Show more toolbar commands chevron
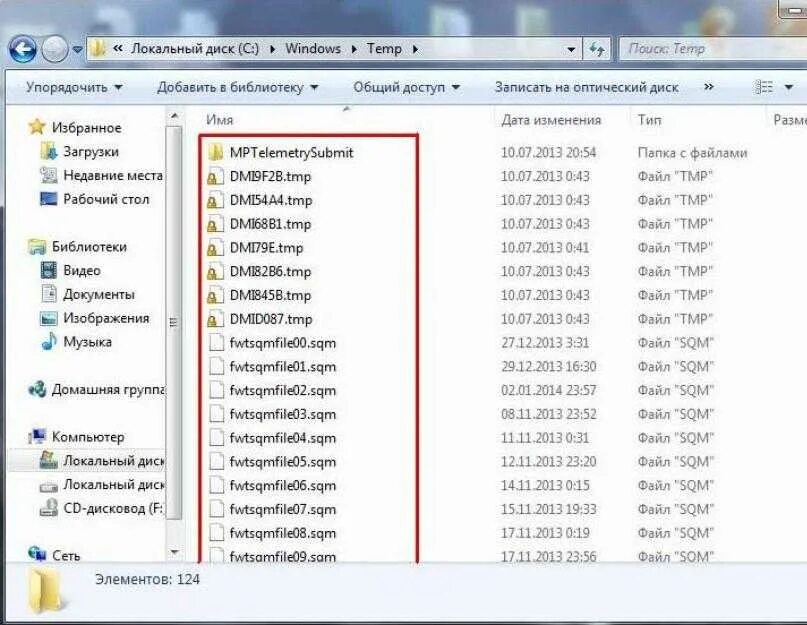 click(709, 87)
